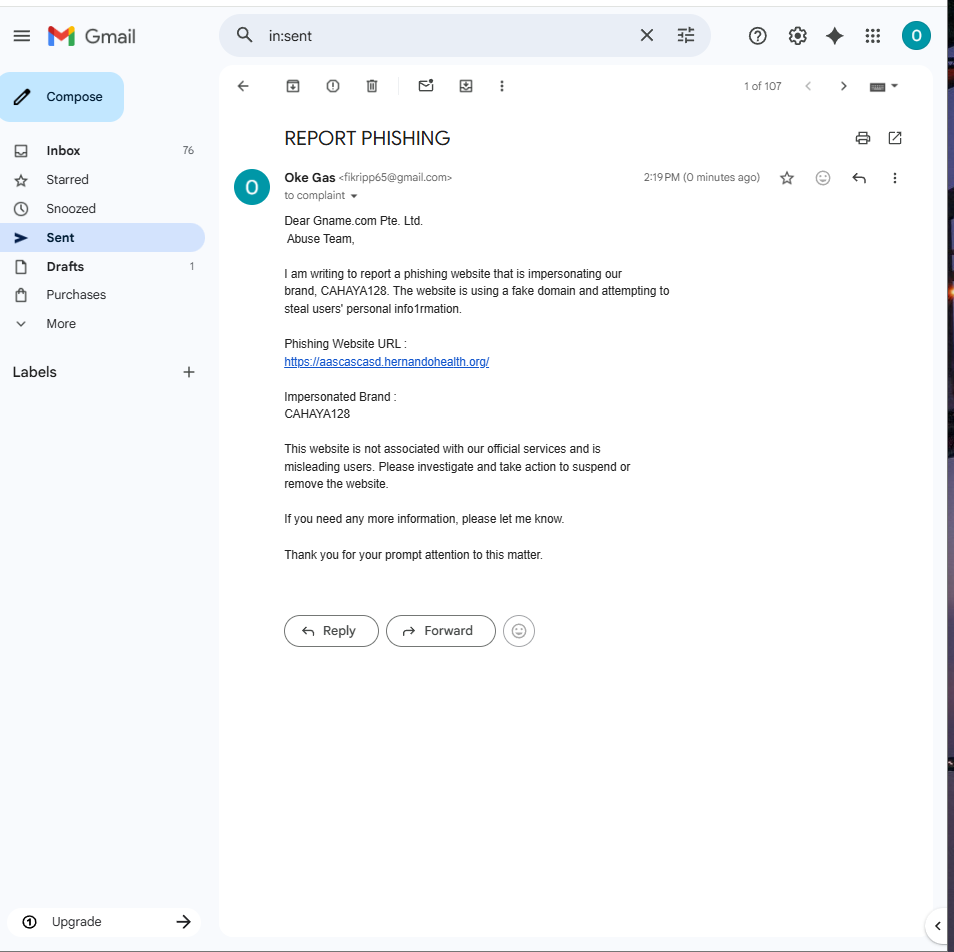This screenshot has height=952, width=954.
Task: Click sender avatar for Oke Gas
Action: click(x=252, y=187)
